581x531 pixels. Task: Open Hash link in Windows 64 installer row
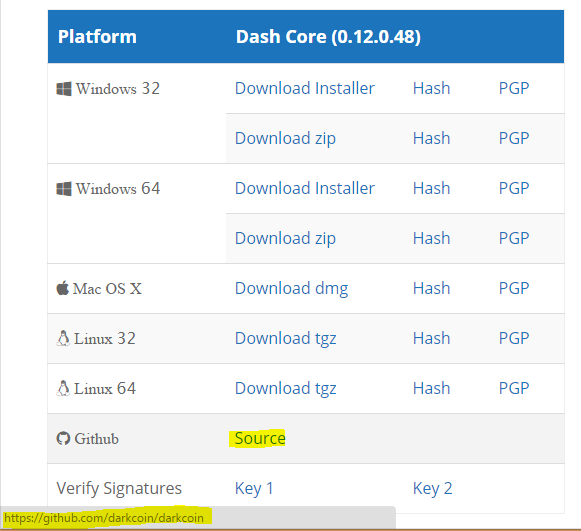[431, 189]
